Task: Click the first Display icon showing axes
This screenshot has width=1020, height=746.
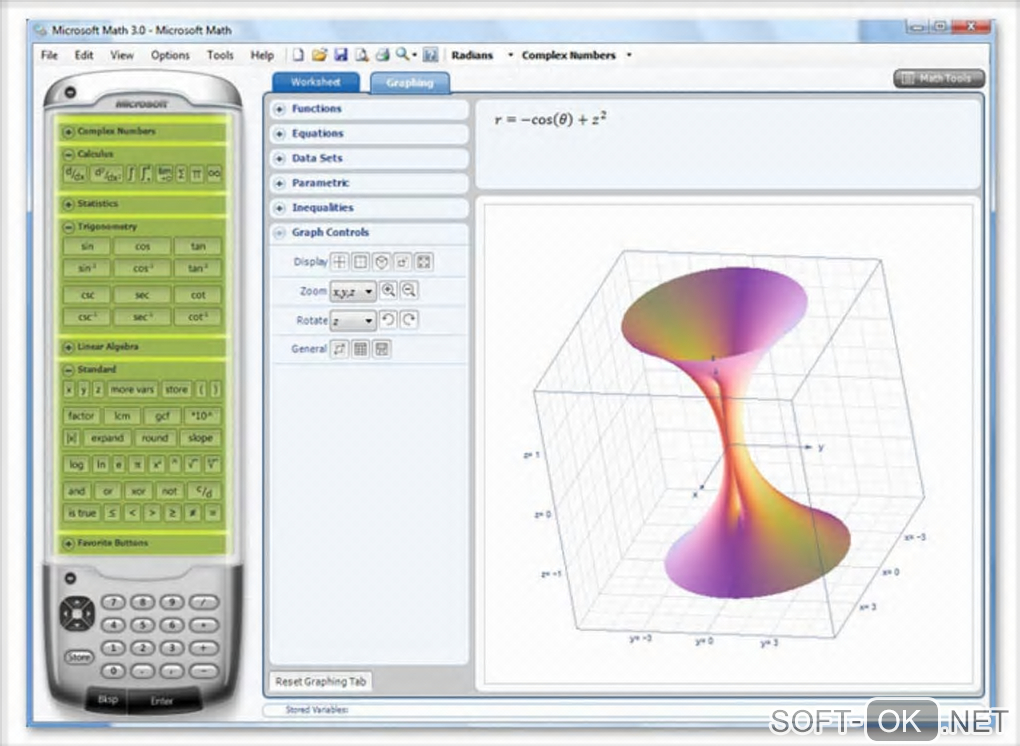Action: click(x=340, y=261)
